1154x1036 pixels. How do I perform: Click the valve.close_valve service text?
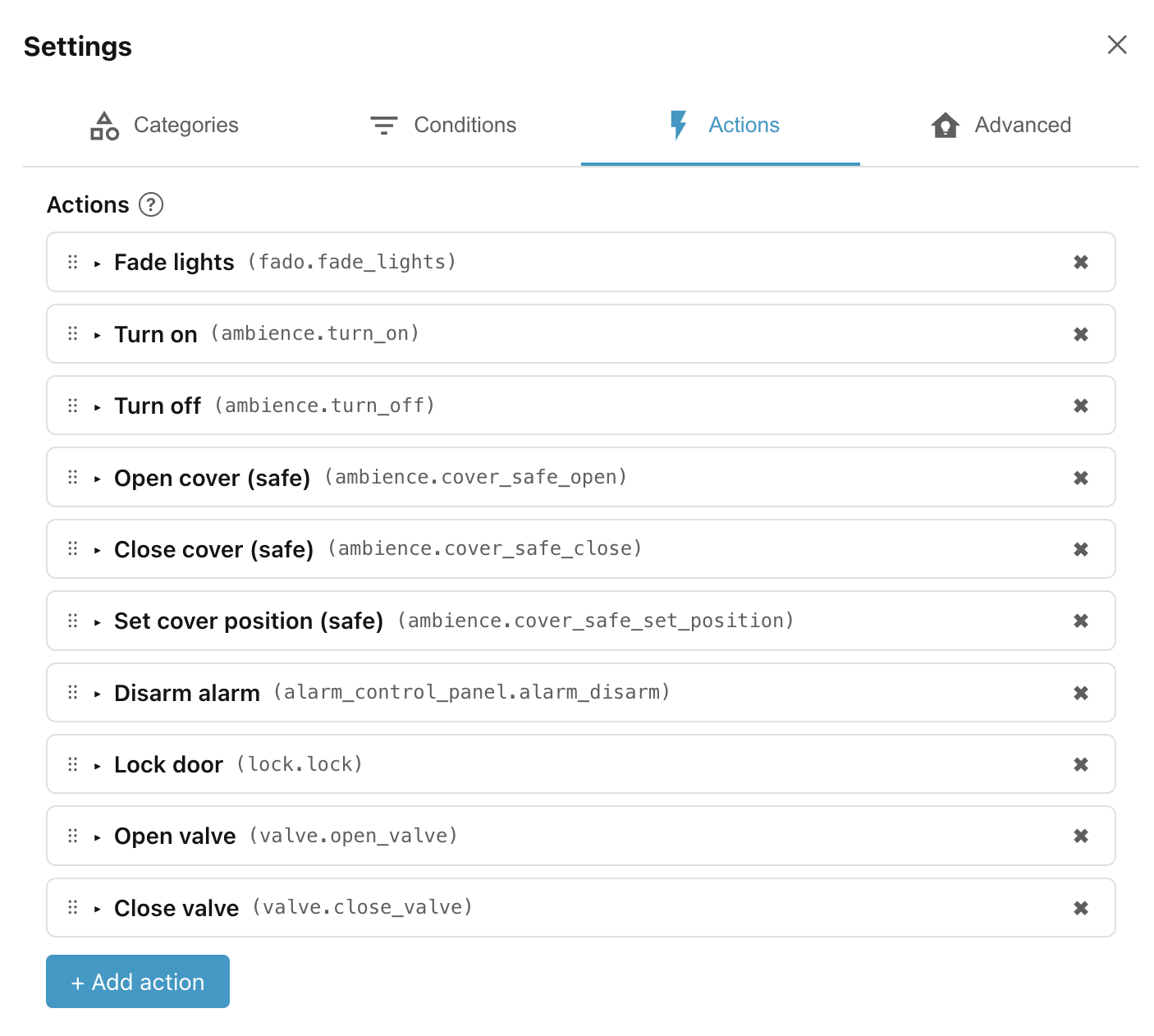coord(363,907)
